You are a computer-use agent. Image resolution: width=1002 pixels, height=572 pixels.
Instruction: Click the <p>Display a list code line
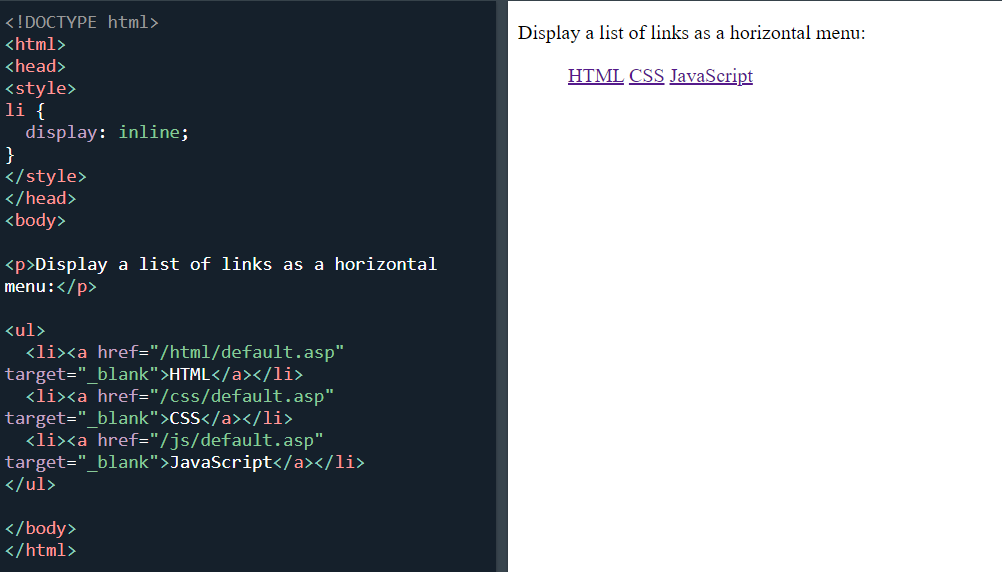tap(221, 265)
